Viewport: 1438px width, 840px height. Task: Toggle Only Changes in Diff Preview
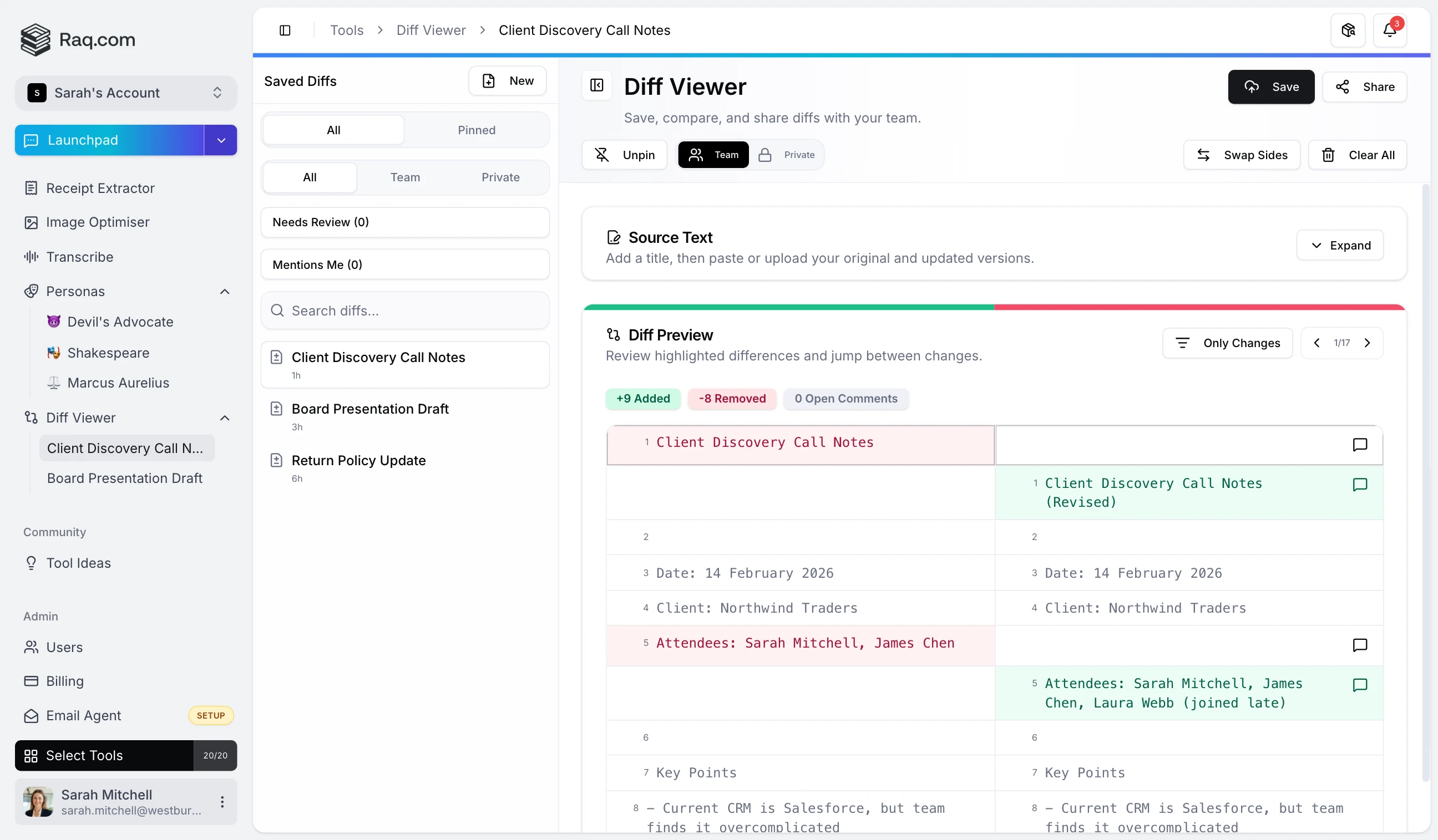[x=1228, y=343]
